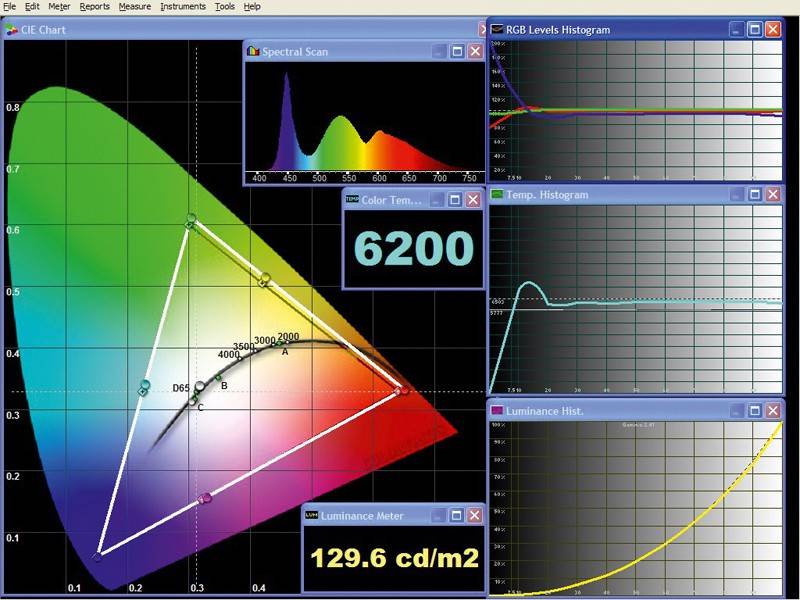This screenshot has height=600, width=800.
Task: Open the Instruments menu
Action: (183, 7)
